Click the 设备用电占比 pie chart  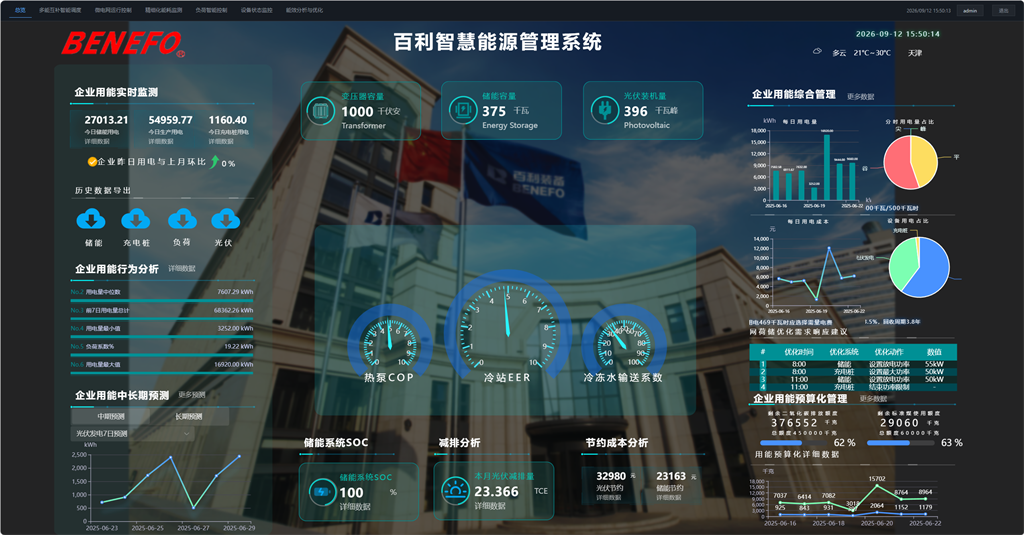[x=919, y=267]
